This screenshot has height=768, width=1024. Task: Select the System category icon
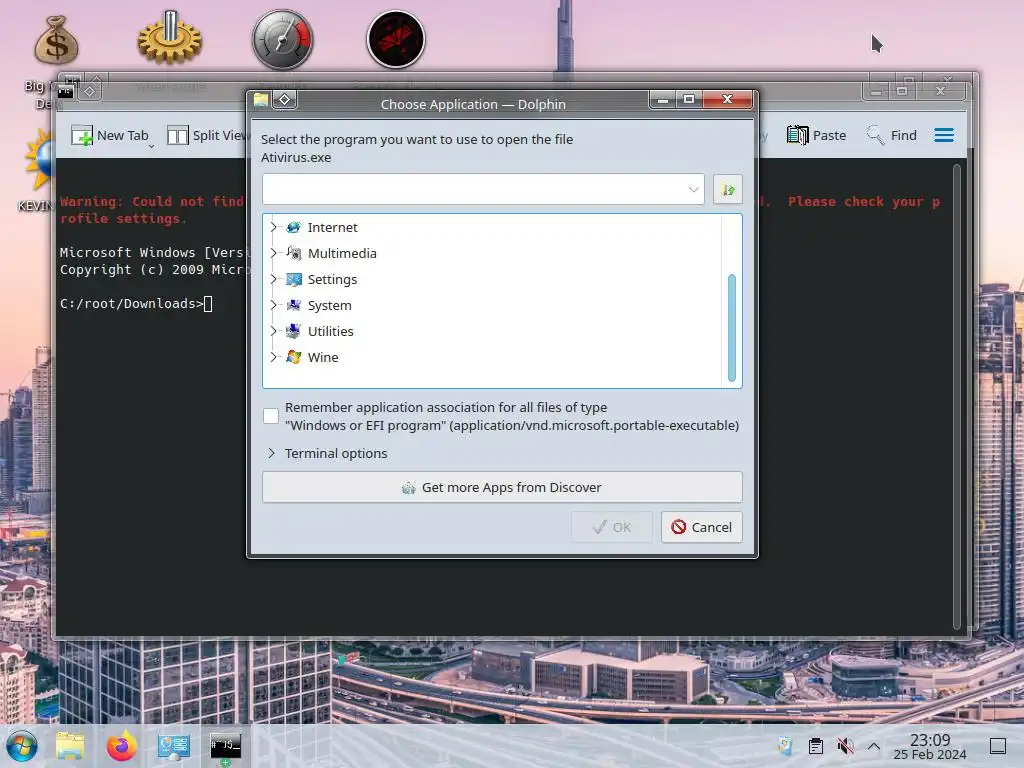pyautogui.click(x=294, y=305)
